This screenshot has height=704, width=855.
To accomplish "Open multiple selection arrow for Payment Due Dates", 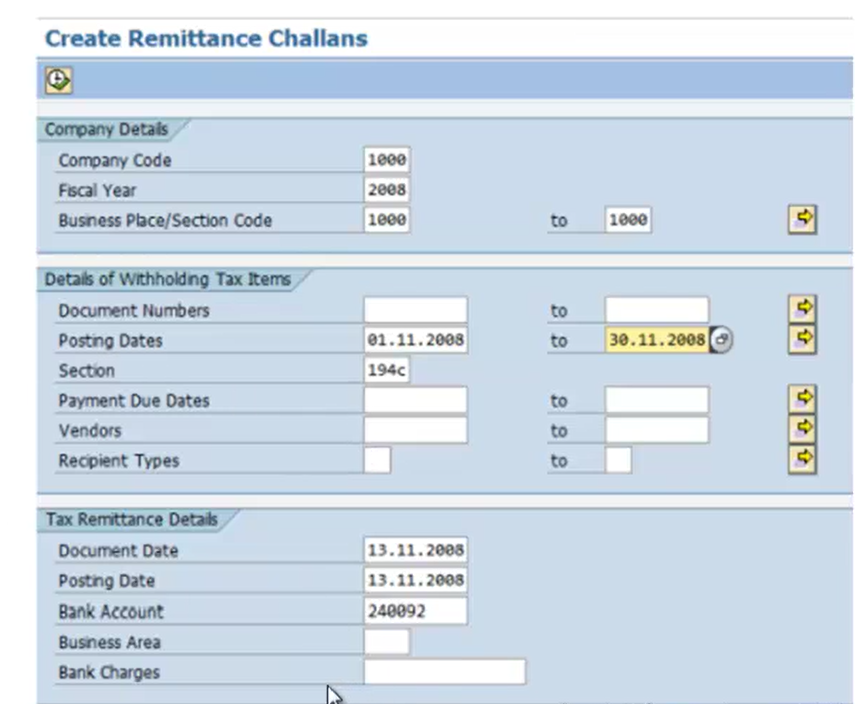I will point(803,400).
